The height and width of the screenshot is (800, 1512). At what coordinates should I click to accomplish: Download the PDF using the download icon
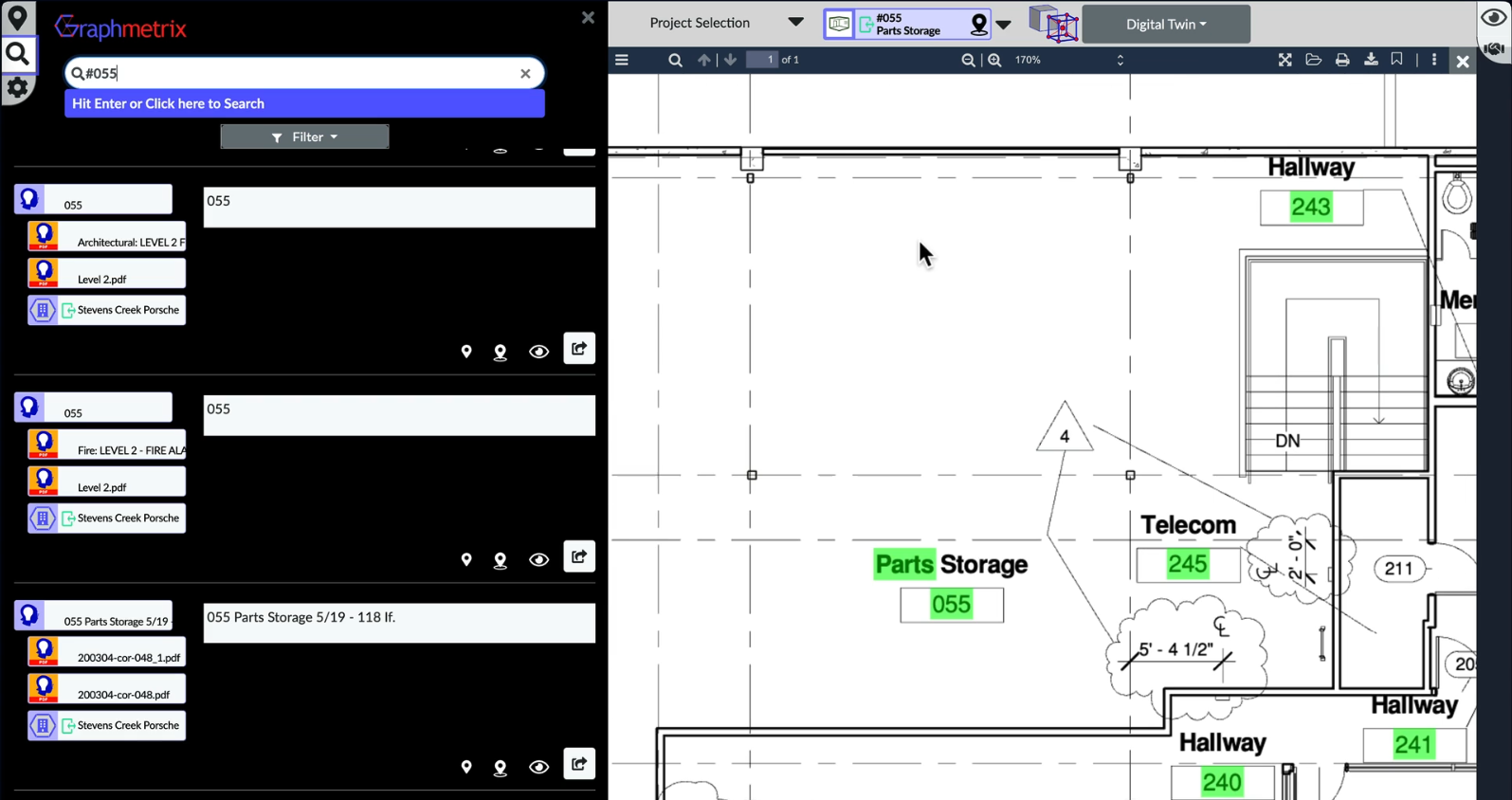[x=1370, y=60]
